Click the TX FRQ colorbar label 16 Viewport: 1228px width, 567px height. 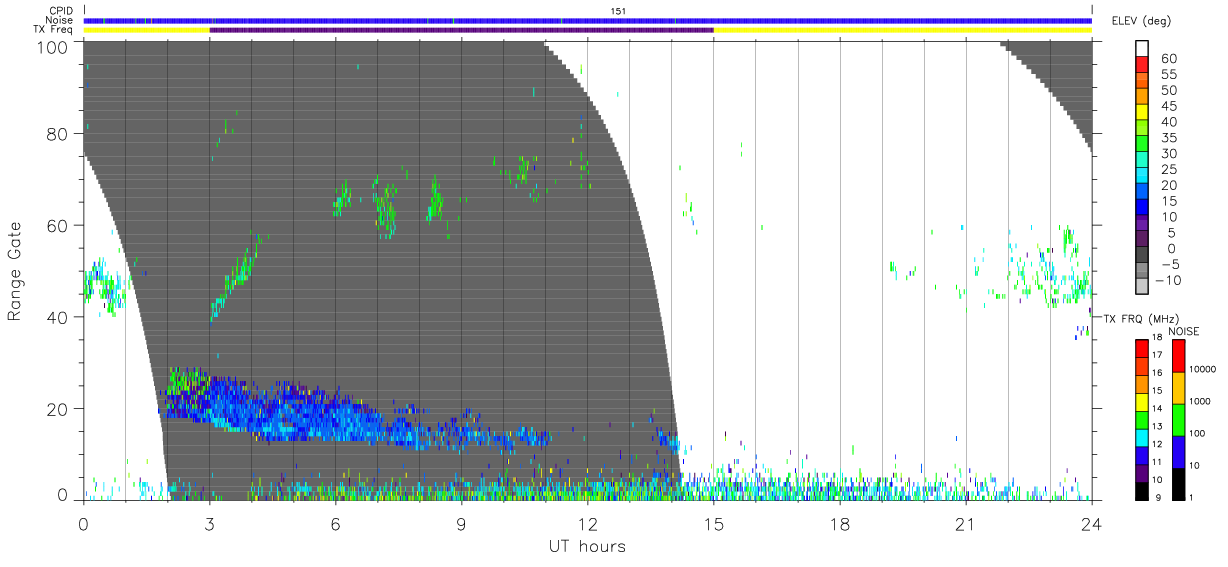pos(1157,373)
